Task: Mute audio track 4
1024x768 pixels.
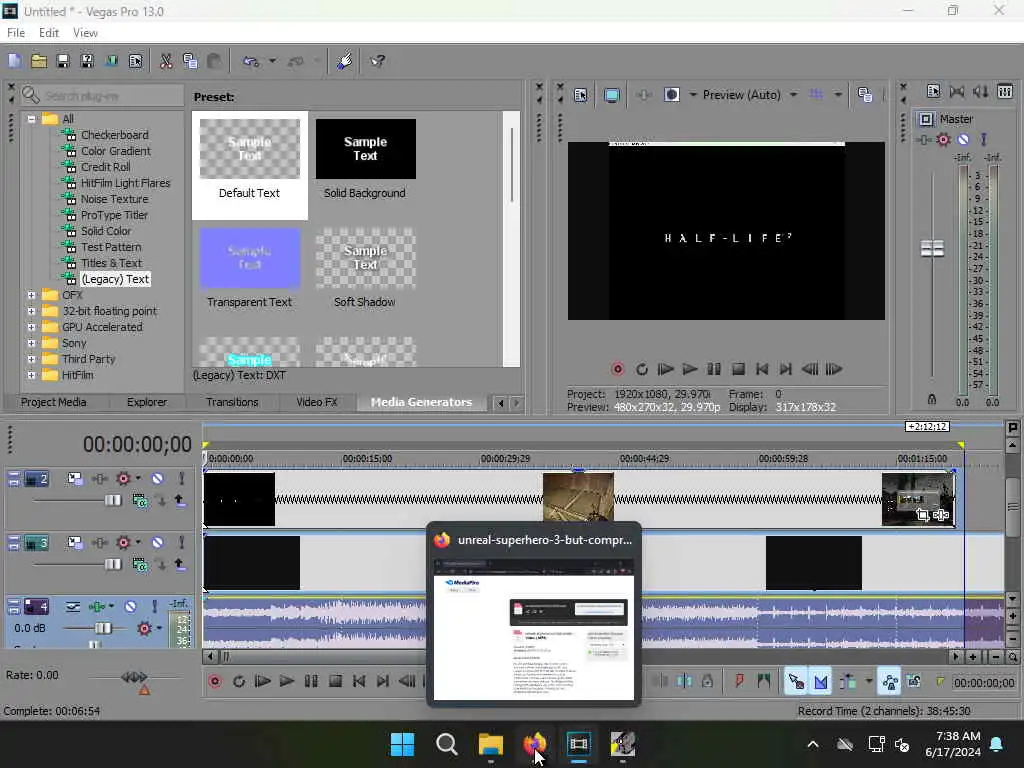Action: (x=131, y=607)
